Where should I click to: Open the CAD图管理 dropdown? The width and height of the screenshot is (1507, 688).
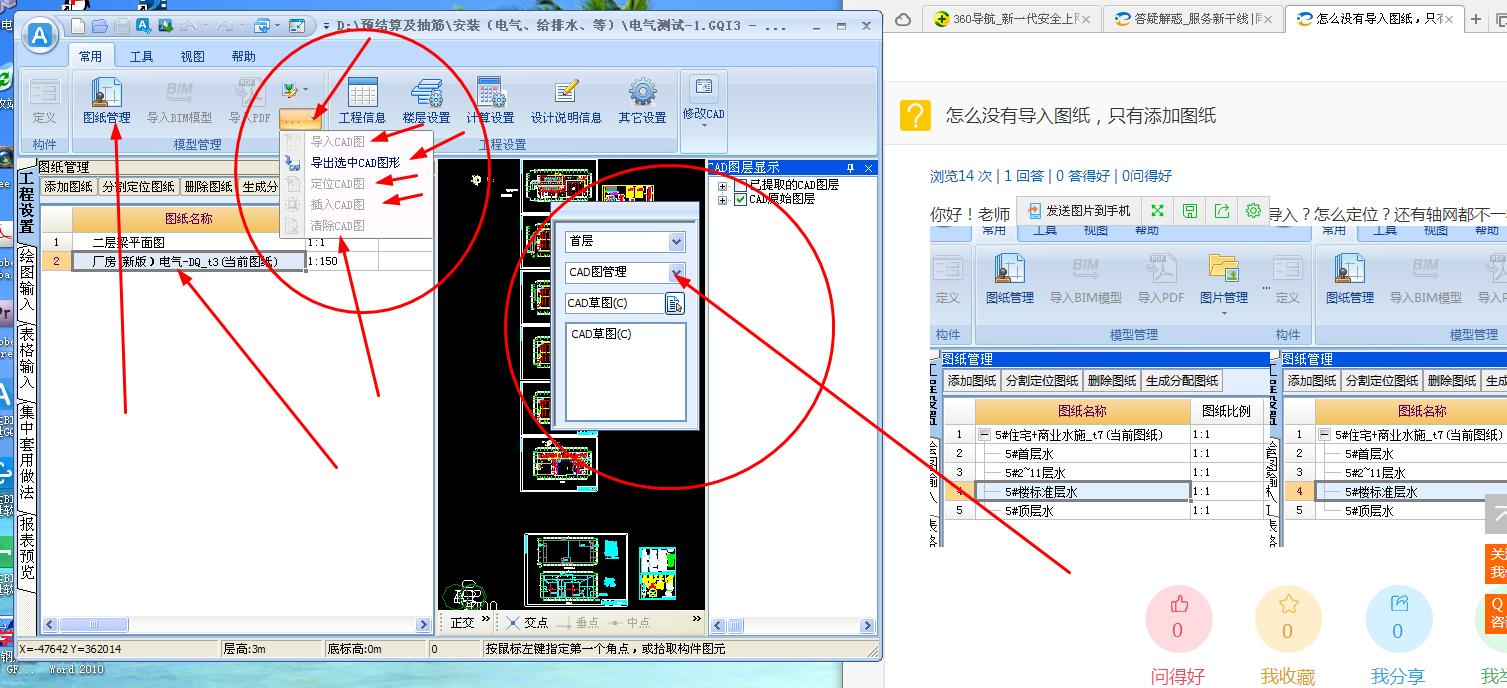point(677,272)
